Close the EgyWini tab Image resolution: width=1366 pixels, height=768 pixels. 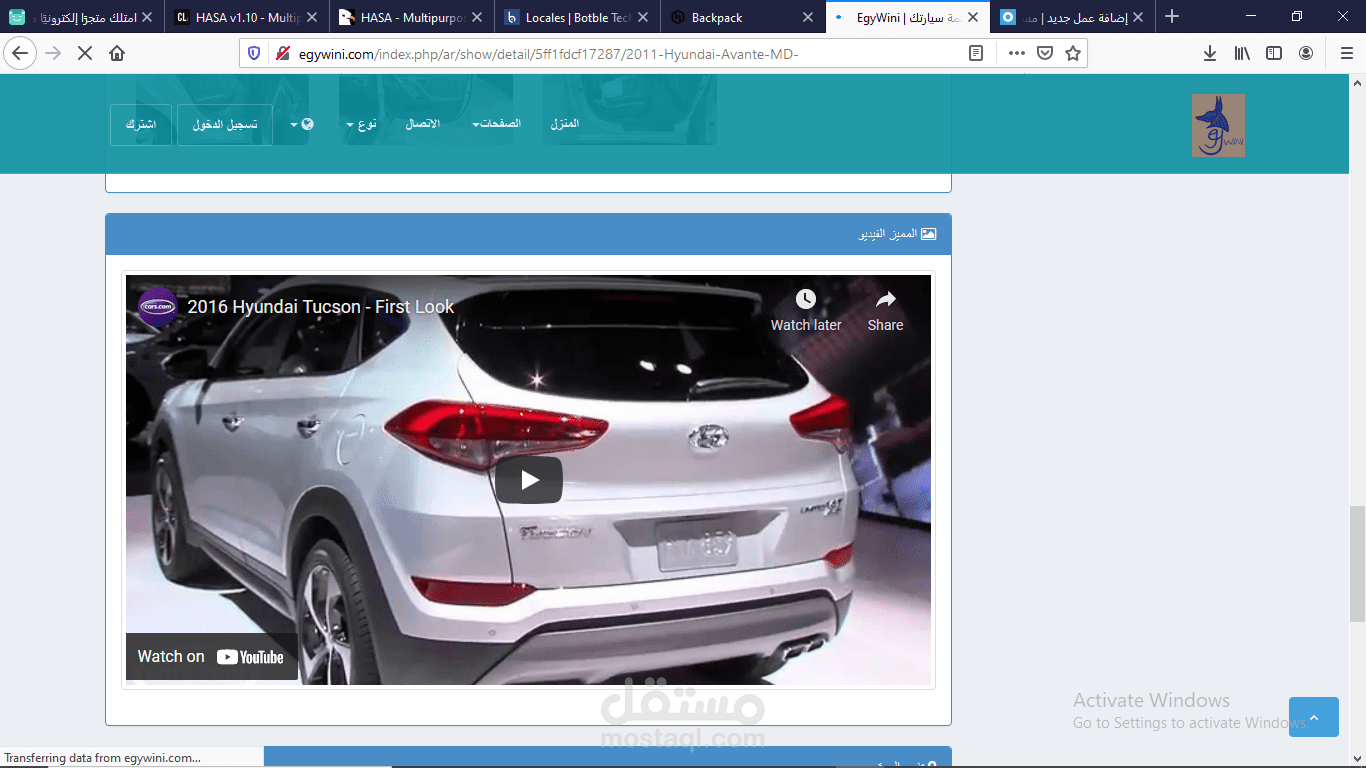(x=973, y=17)
